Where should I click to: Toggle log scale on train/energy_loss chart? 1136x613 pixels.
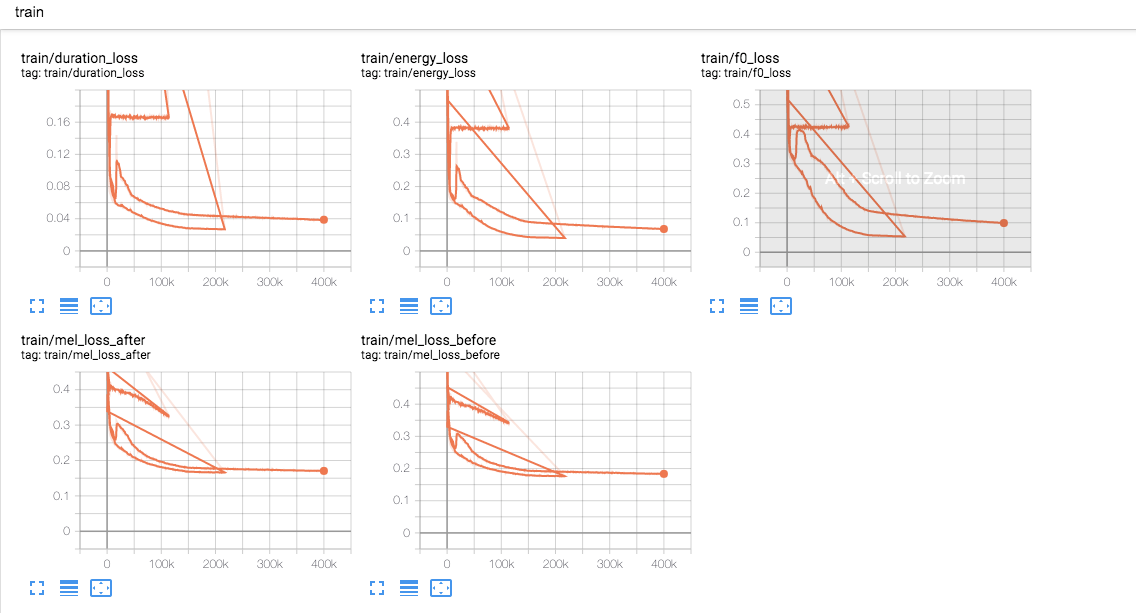pyautogui.click(x=409, y=306)
